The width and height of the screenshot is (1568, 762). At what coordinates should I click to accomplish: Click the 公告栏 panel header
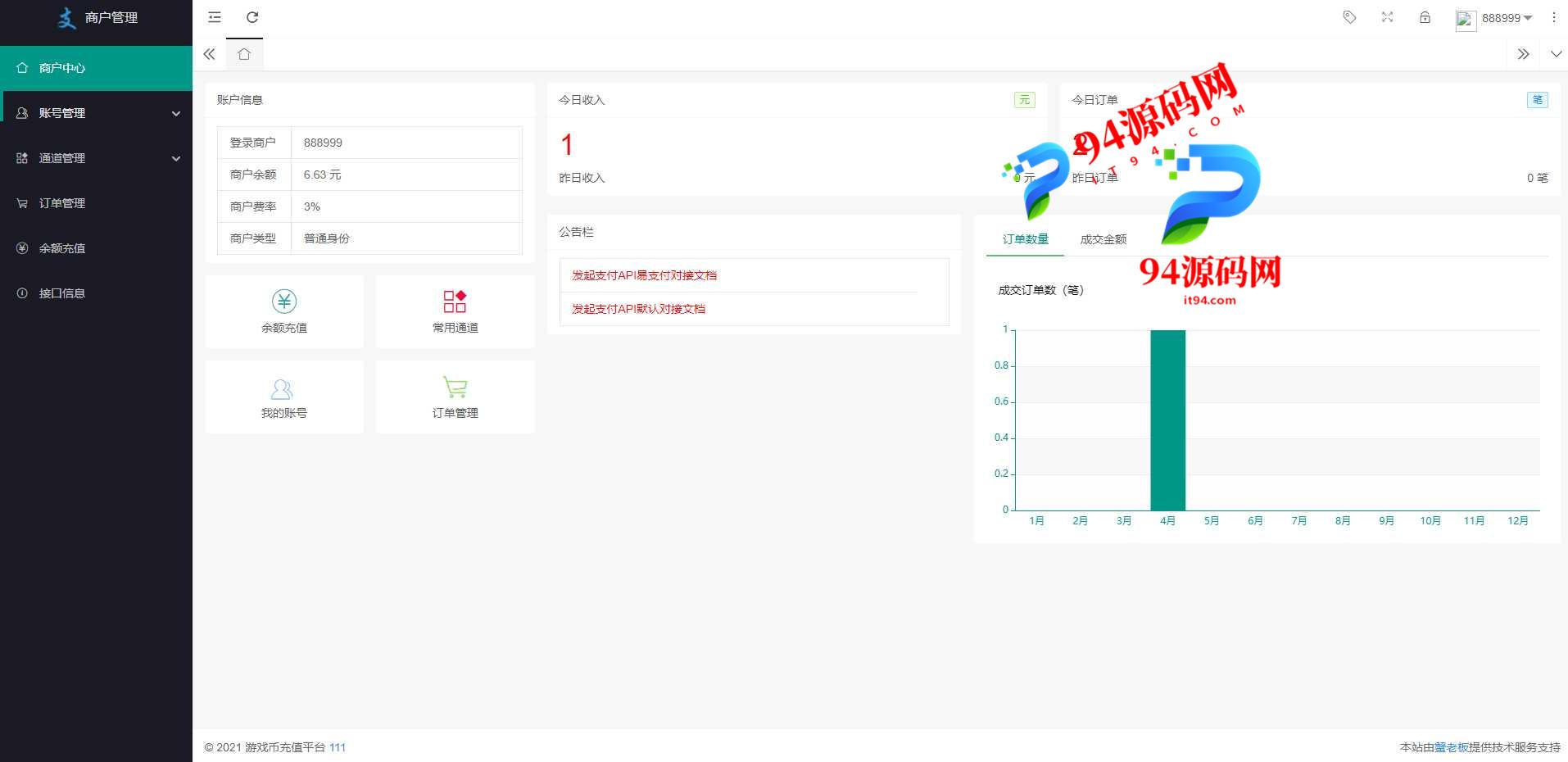click(x=576, y=232)
